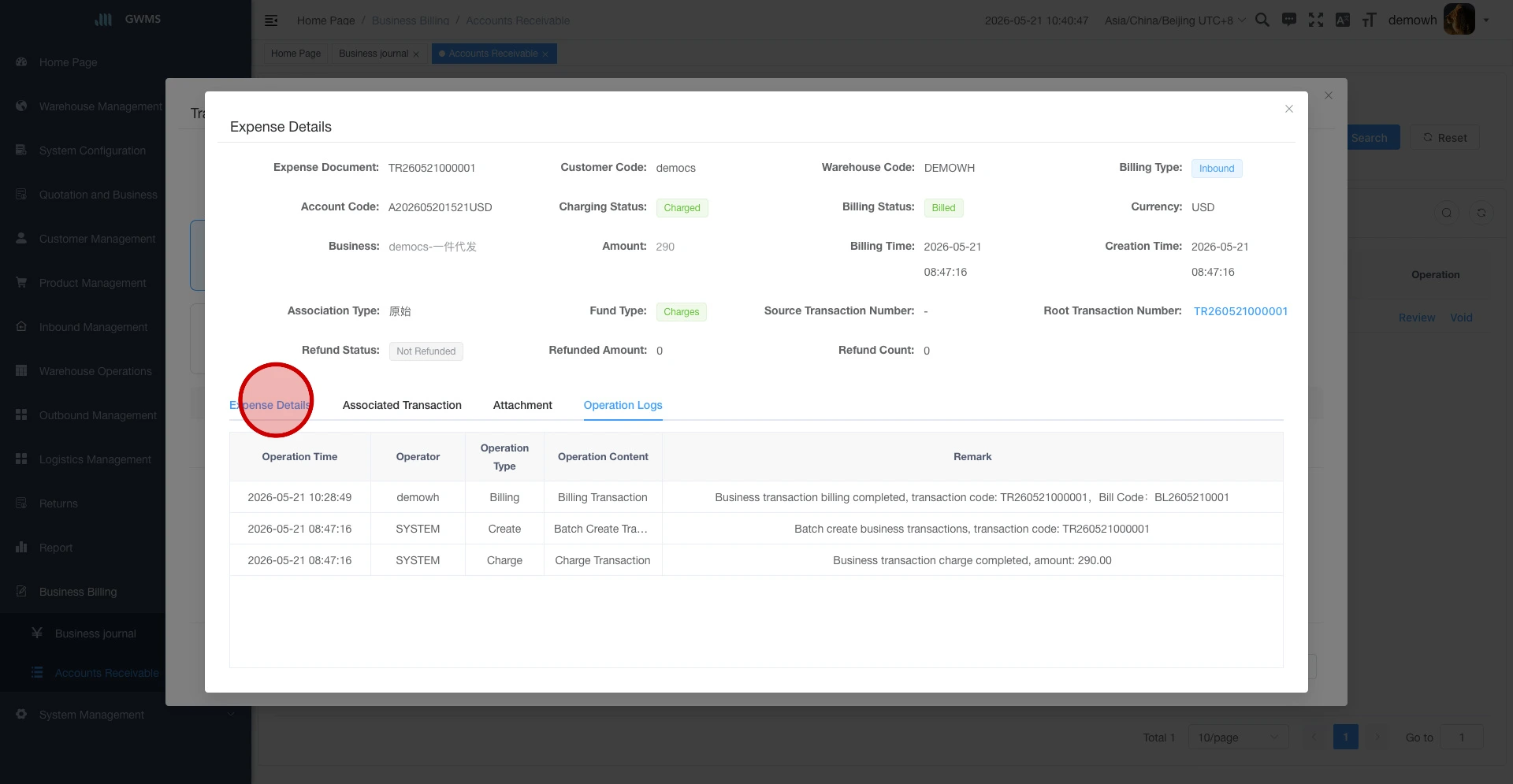Click the demowh user avatar
Viewport: 1513px width, 784px height.
point(1459,20)
